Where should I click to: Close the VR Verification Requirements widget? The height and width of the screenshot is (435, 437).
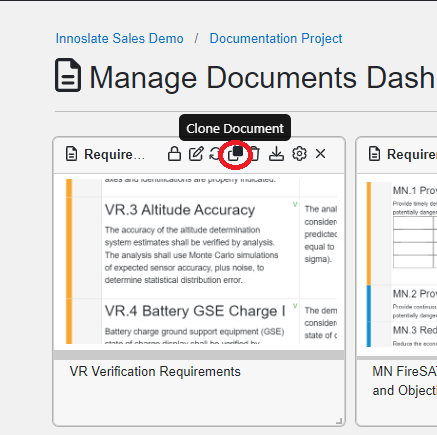(321, 154)
